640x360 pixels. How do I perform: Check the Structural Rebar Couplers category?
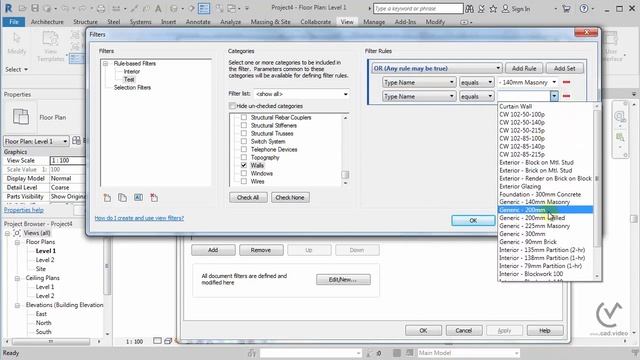(244, 118)
